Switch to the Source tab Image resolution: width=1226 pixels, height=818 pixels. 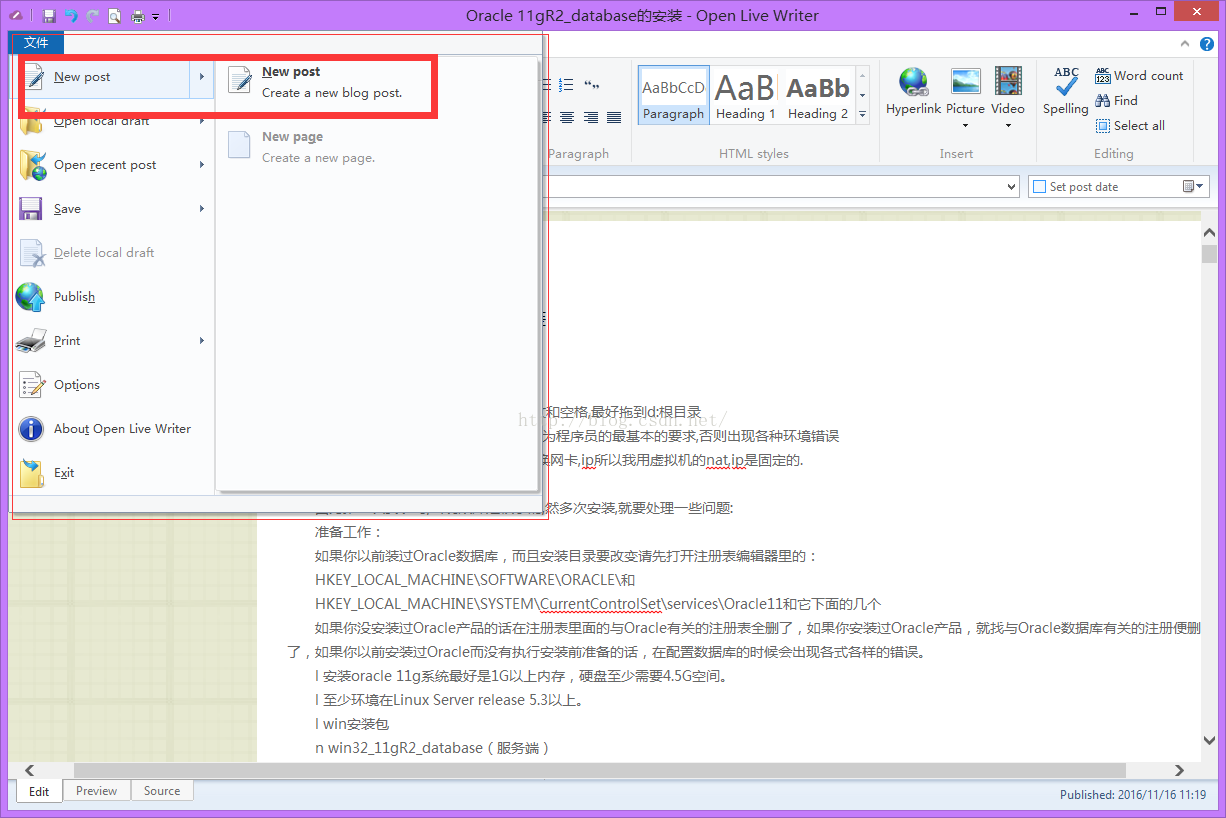(x=162, y=791)
